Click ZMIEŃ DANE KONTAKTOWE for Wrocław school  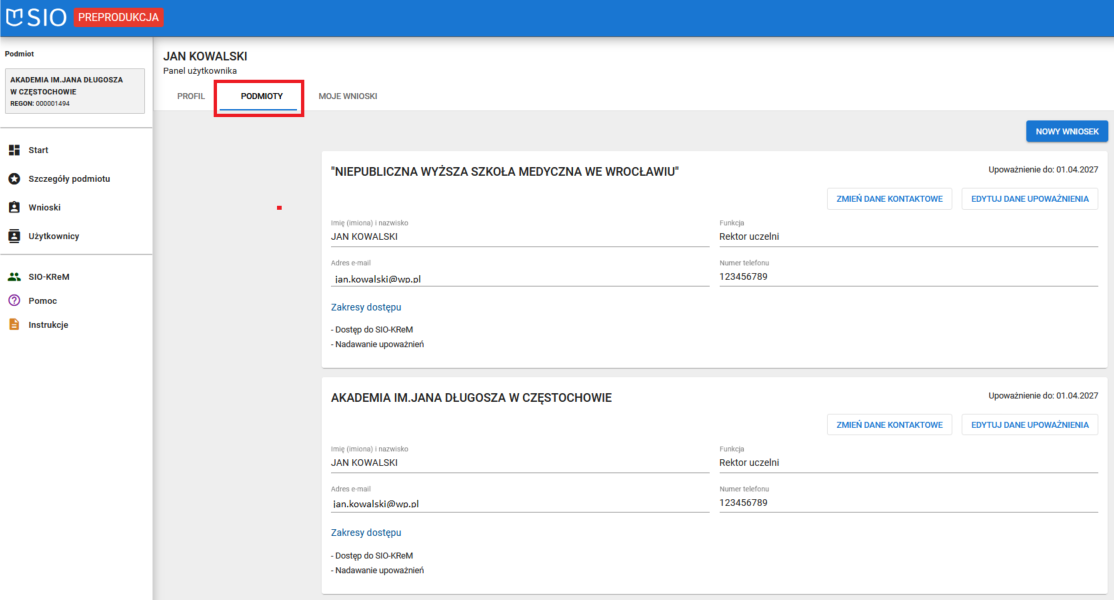pos(889,199)
